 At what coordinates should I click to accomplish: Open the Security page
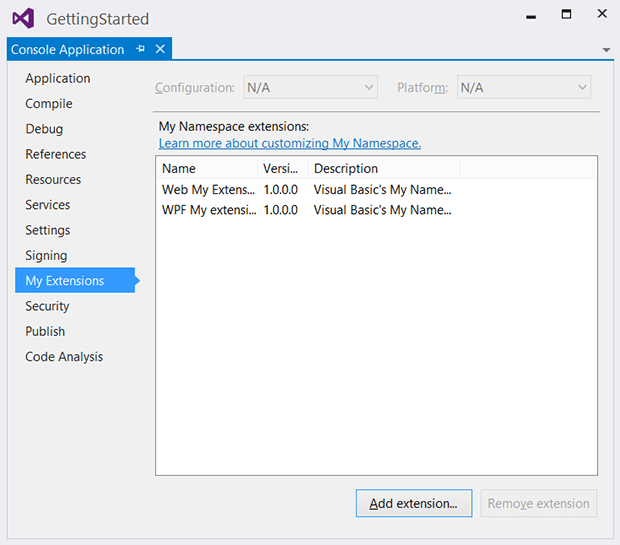[x=47, y=306]
